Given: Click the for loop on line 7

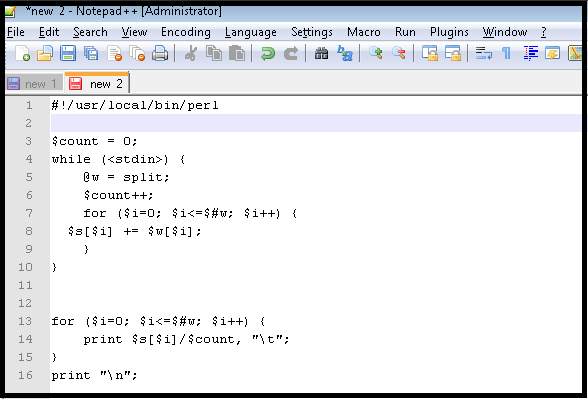Looking at the screenshot, I should tap(190, 213).
